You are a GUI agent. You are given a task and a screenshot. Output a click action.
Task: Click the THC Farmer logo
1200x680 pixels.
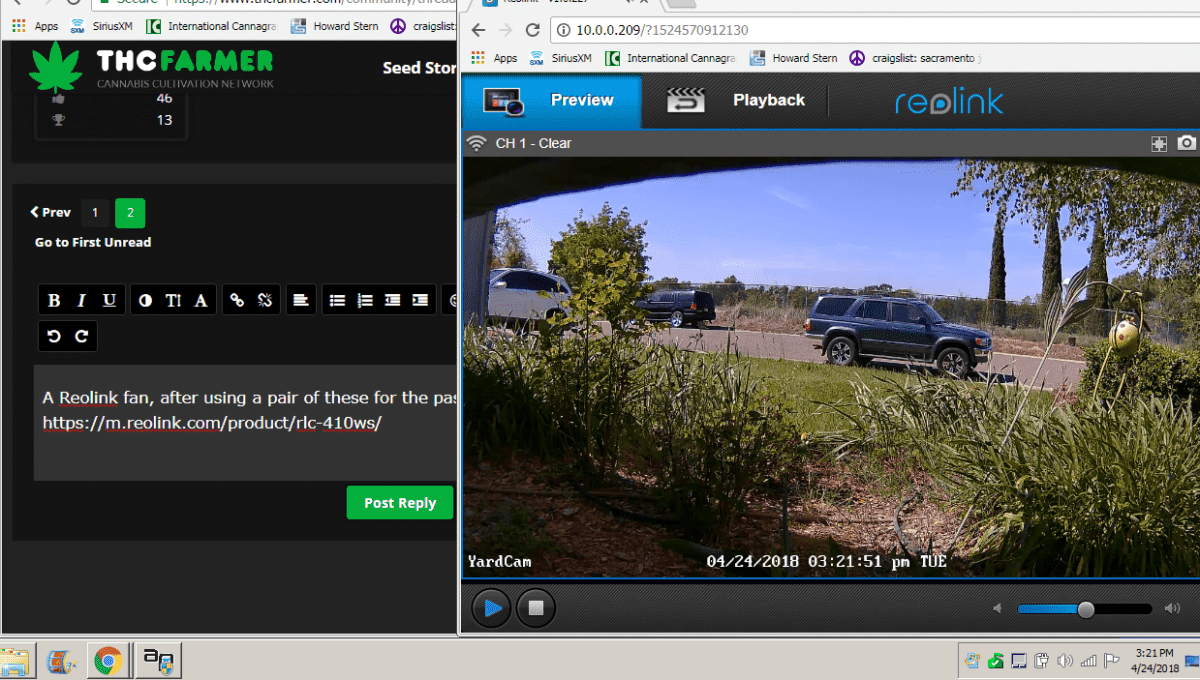click(150, 67)
